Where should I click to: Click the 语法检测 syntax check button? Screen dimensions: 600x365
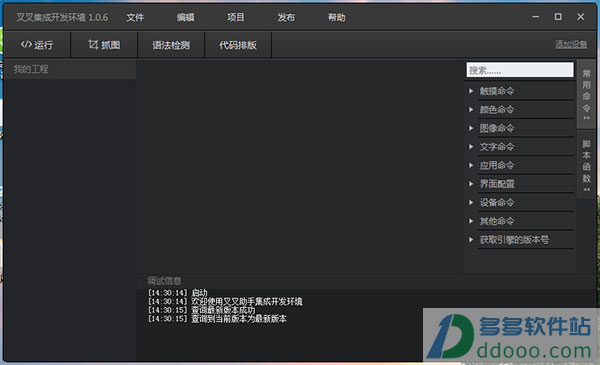click(171, 45)
